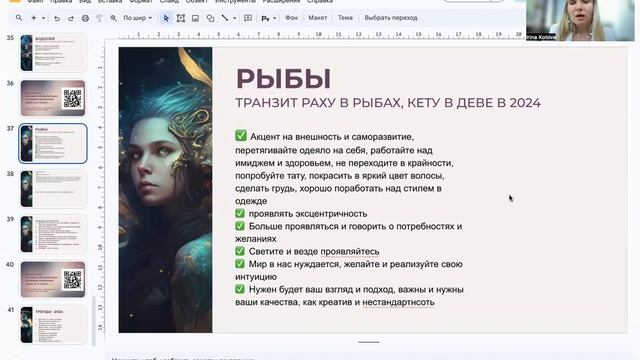Click the "Тема" theme button

pyautogui.click(x=345, y=18)
